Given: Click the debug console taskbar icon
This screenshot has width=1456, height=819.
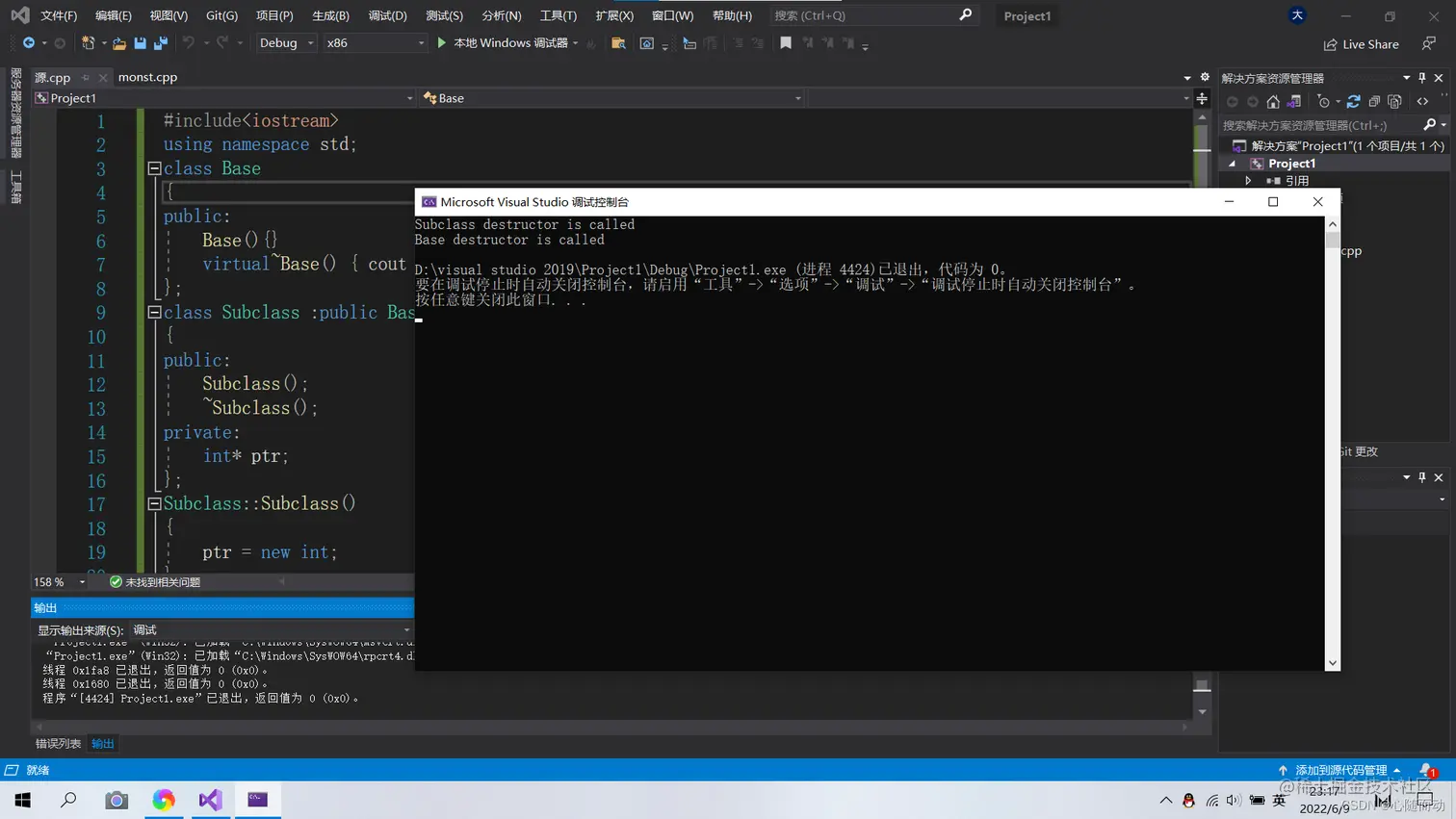Looking at the screenshot, I should click(257, 800).
